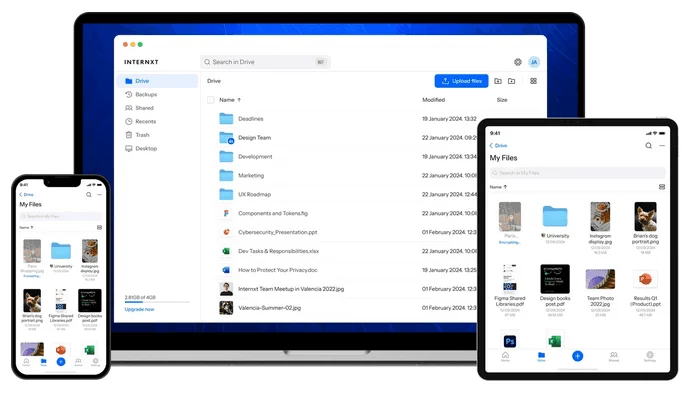This screenshot has width=690, height=401.
Task: Open the more options menu on phone
Action: click(x=99, y=195)
